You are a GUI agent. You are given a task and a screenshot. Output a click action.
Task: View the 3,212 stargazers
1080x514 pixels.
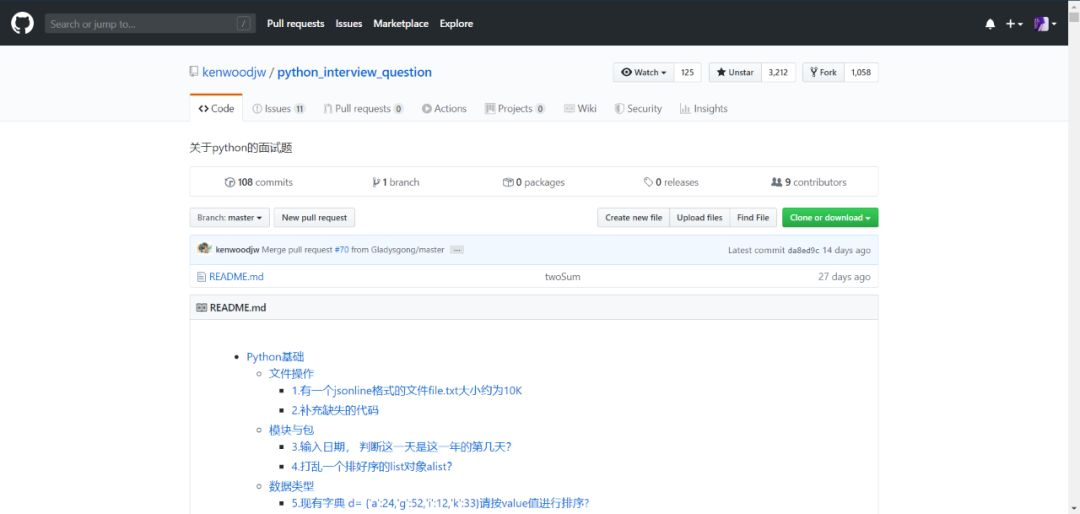[x=778, y=72]
